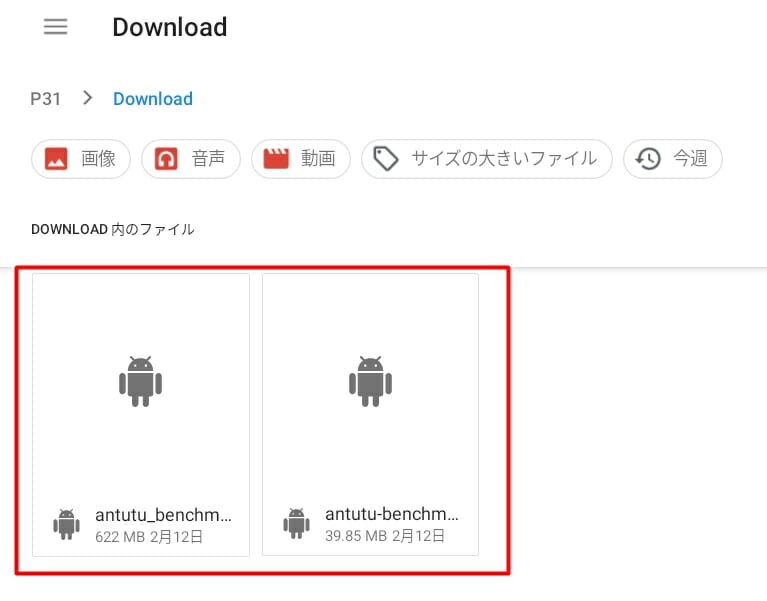The width and height of the screenshot is (767, 601).
Task: Open the 622 MB antutu_benchm file preview
Action: pos(141,381)
